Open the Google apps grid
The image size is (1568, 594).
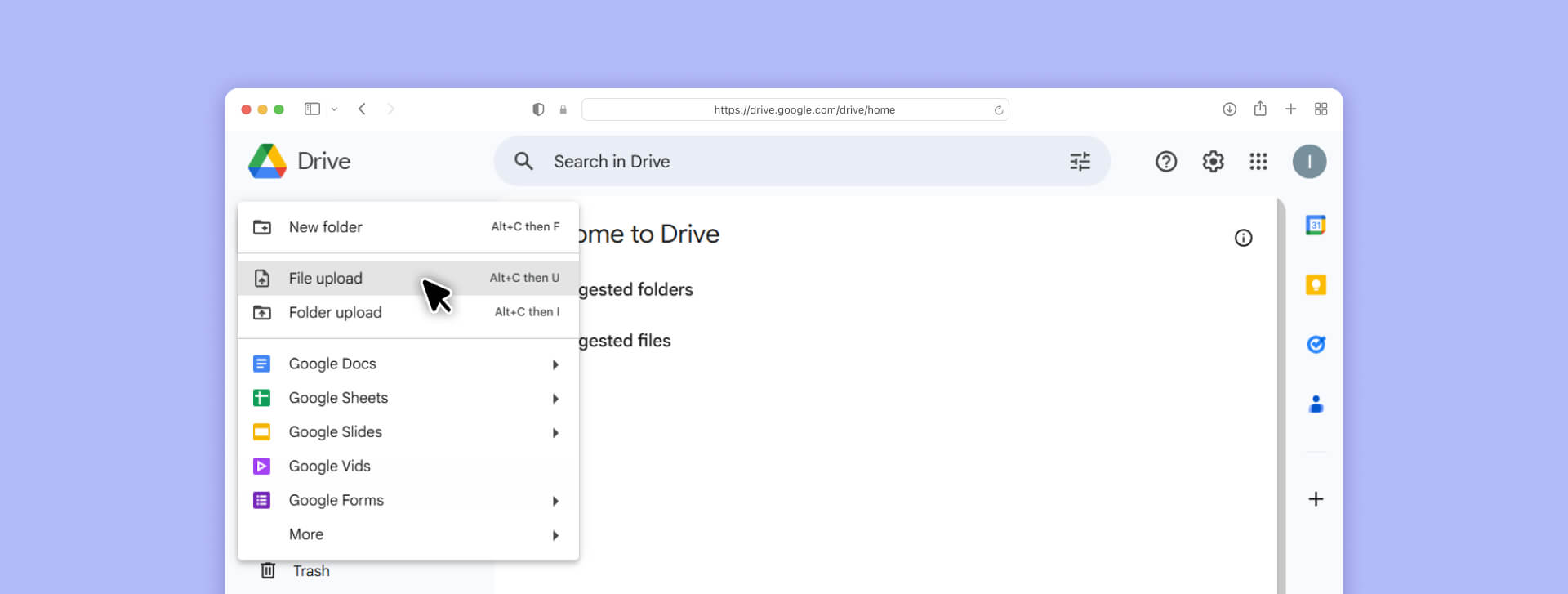click(1258, 162)
